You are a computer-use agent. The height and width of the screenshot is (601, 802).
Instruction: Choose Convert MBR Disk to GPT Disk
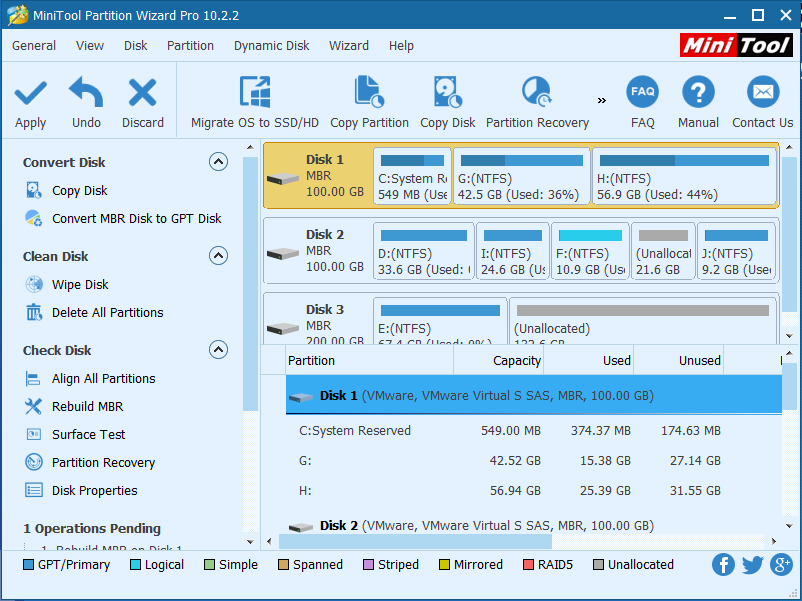pos(137,218)
